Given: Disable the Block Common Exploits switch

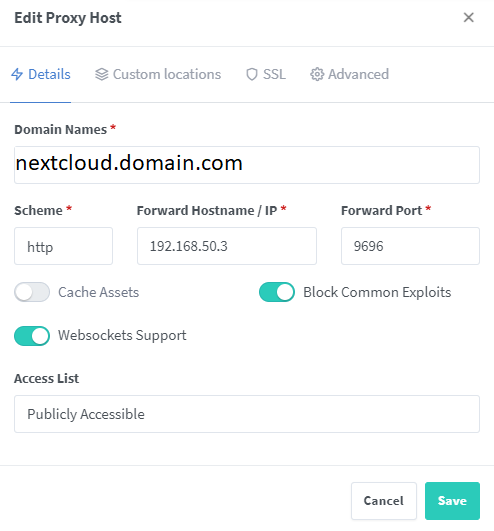Looking at the screenshot, I should [x=277, y=292].
